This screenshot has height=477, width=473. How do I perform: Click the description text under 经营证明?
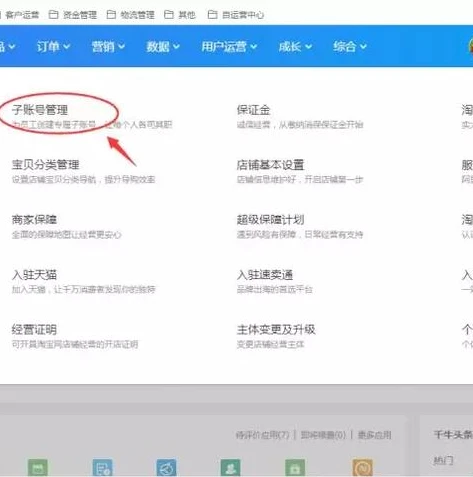pyautogui.click(x=75, y=344)
